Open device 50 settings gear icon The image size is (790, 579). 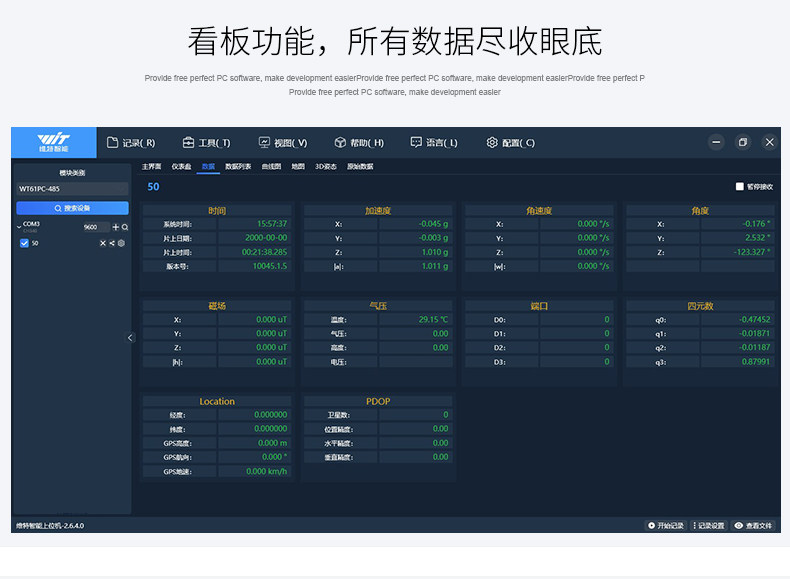pos(121,243)
